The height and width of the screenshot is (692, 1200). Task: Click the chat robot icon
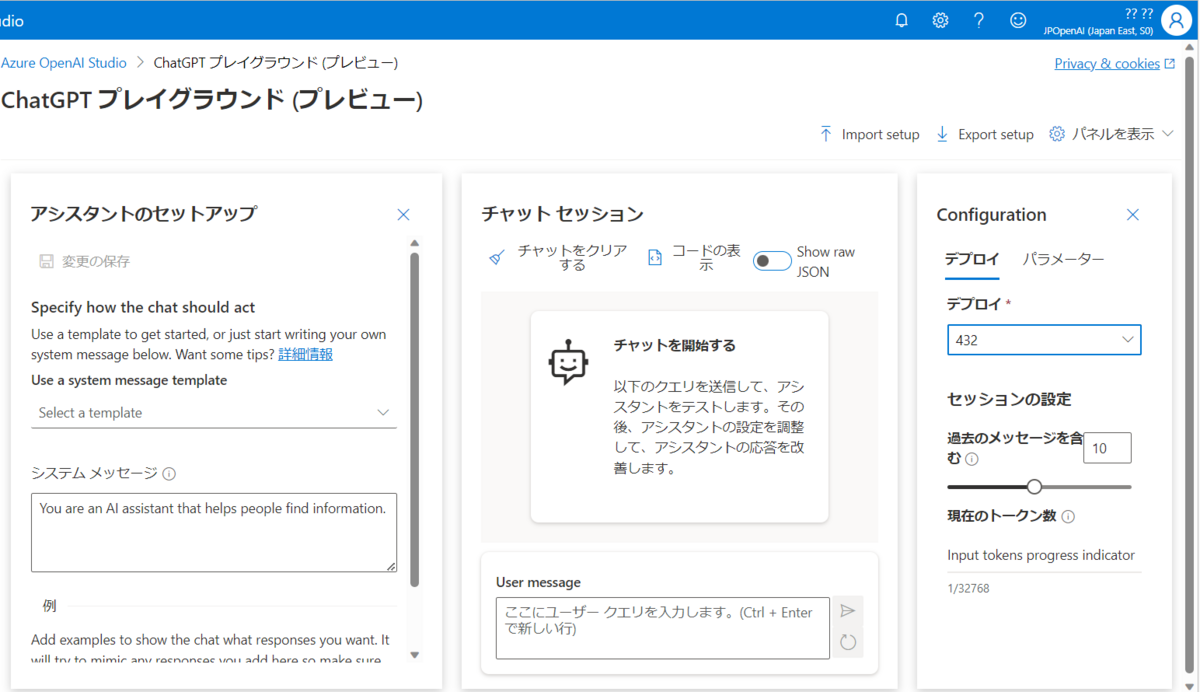tap(569, 362)
